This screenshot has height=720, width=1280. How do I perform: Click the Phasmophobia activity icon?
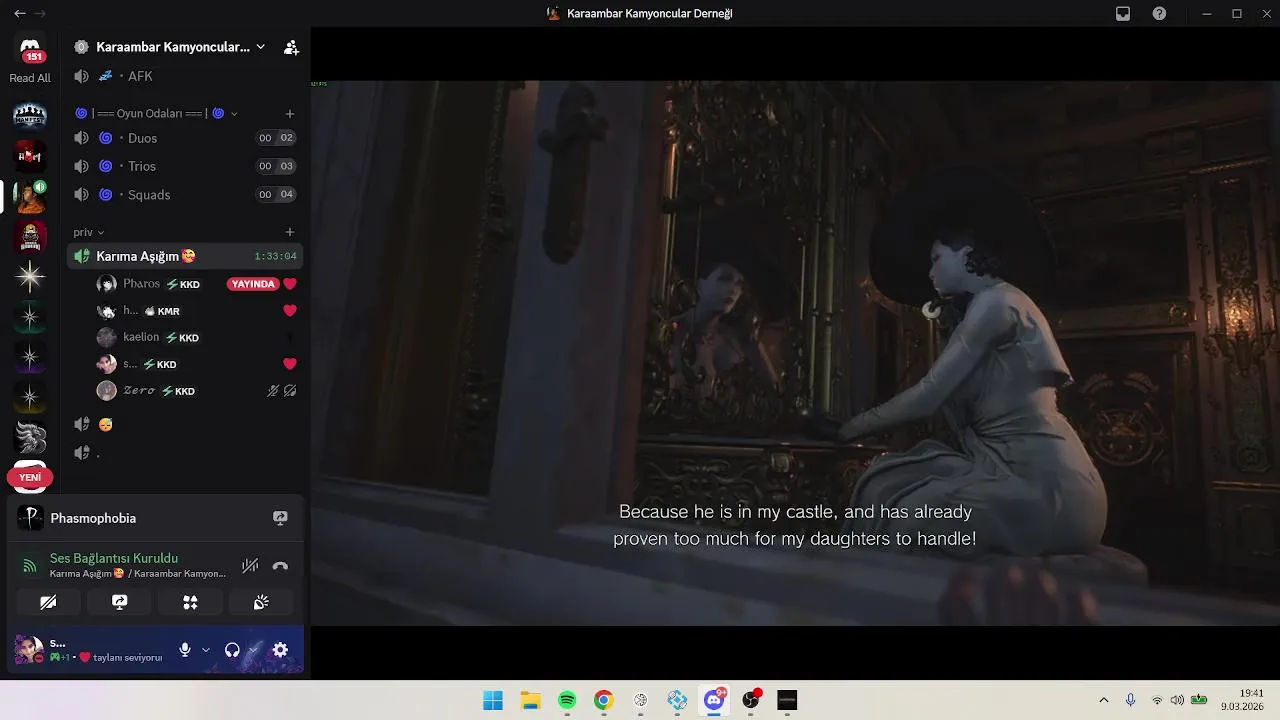[31, 518]
